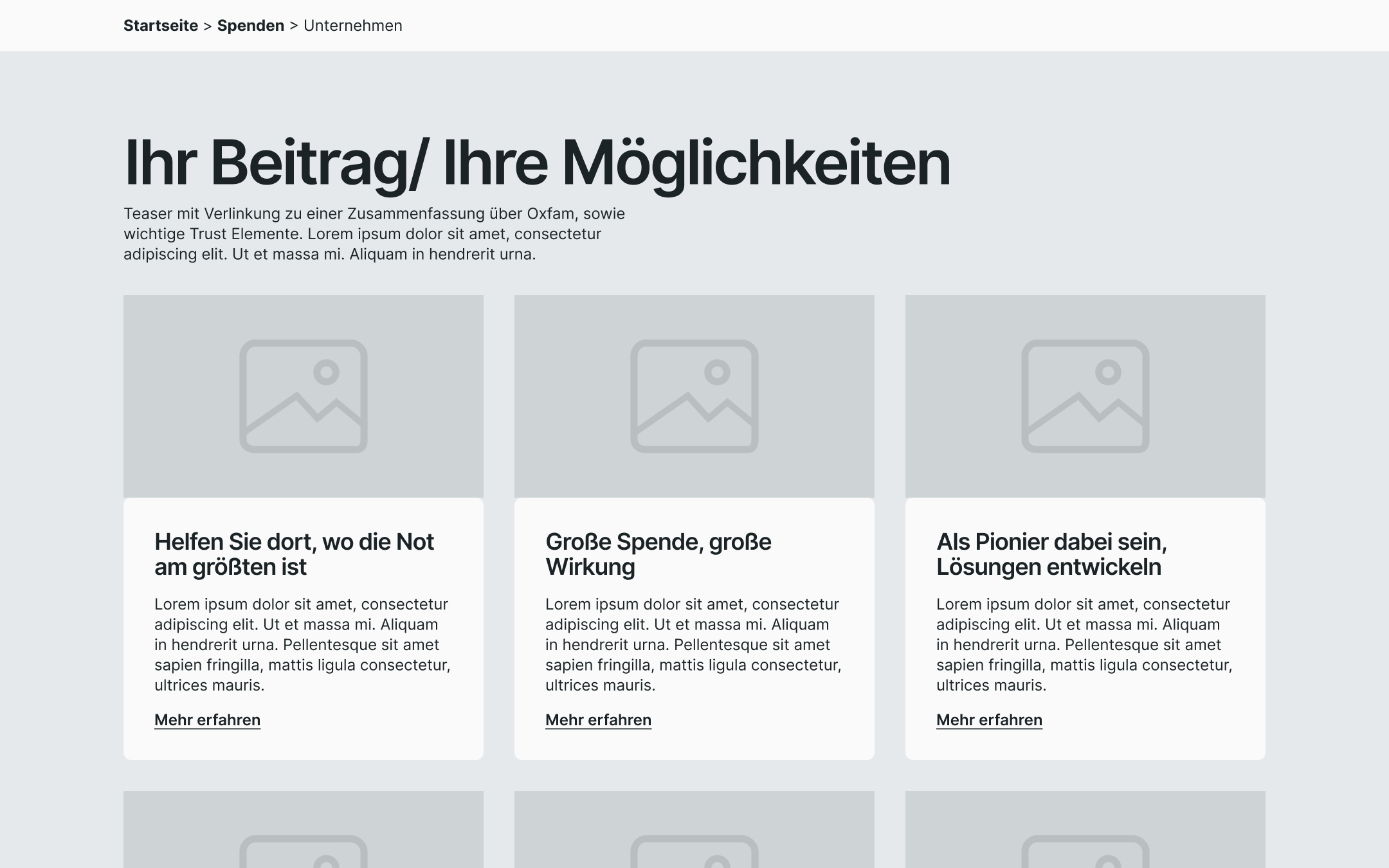Click the mountain graphic inside the first placeholder
Image resolution: width=1389 pixels, height=868 pixels.
(x=302, y=418)
